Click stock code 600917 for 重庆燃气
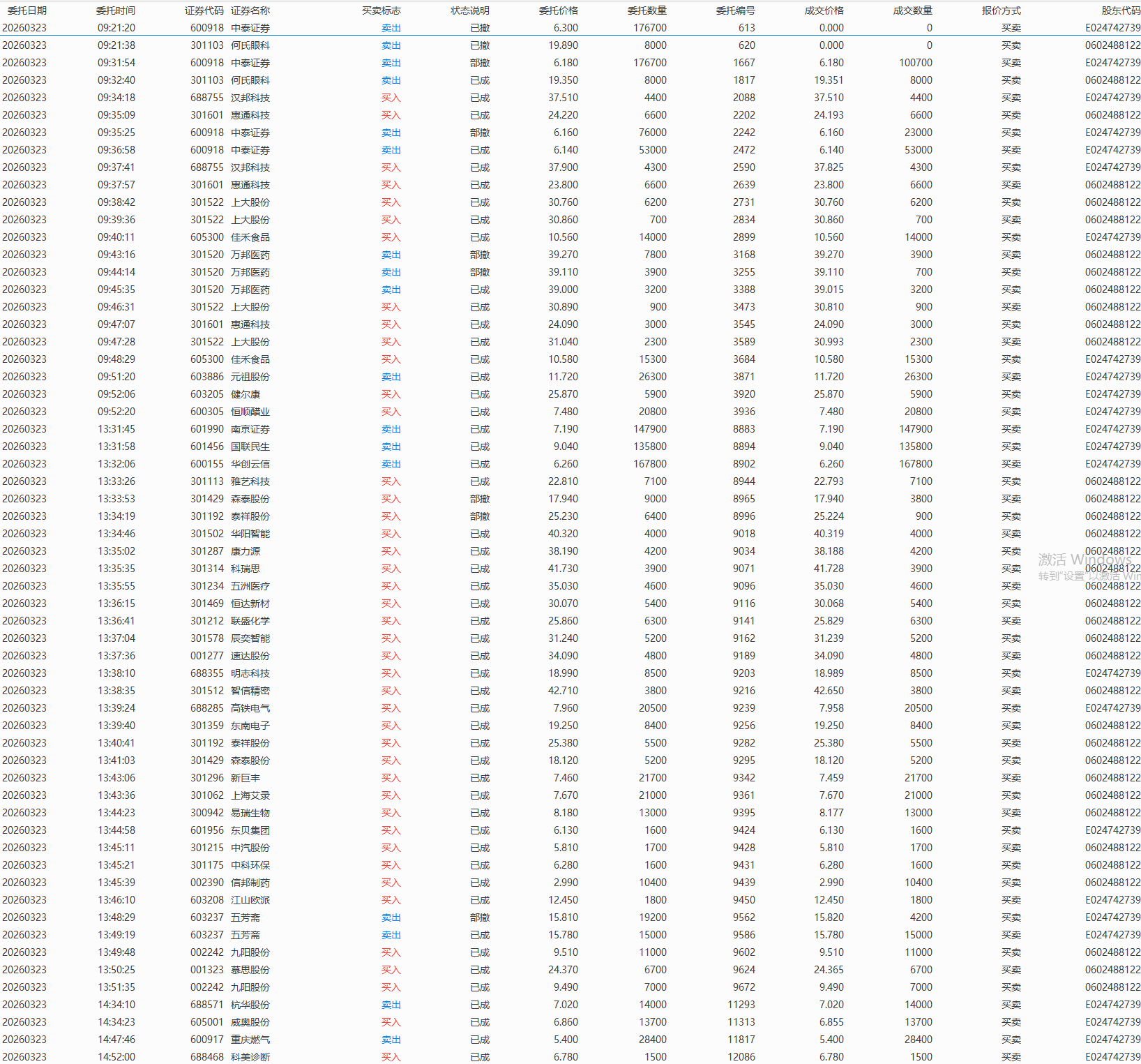The width and height of the screenshot is (1141, 1064). (x=207, y=1040)
